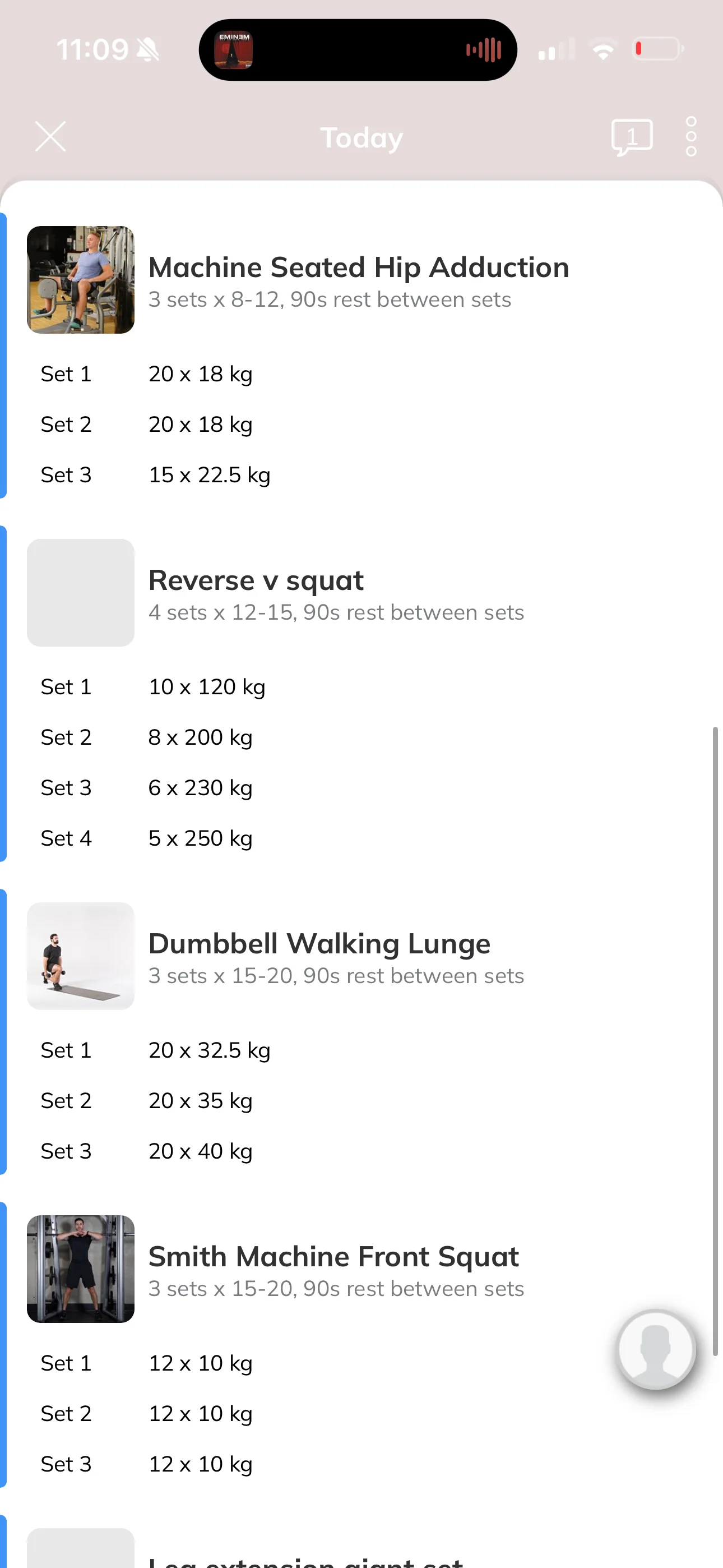This screenshot has width=723, height=1568.
Task: Select Smith Machine Front Squat title
Action: 333,1256
